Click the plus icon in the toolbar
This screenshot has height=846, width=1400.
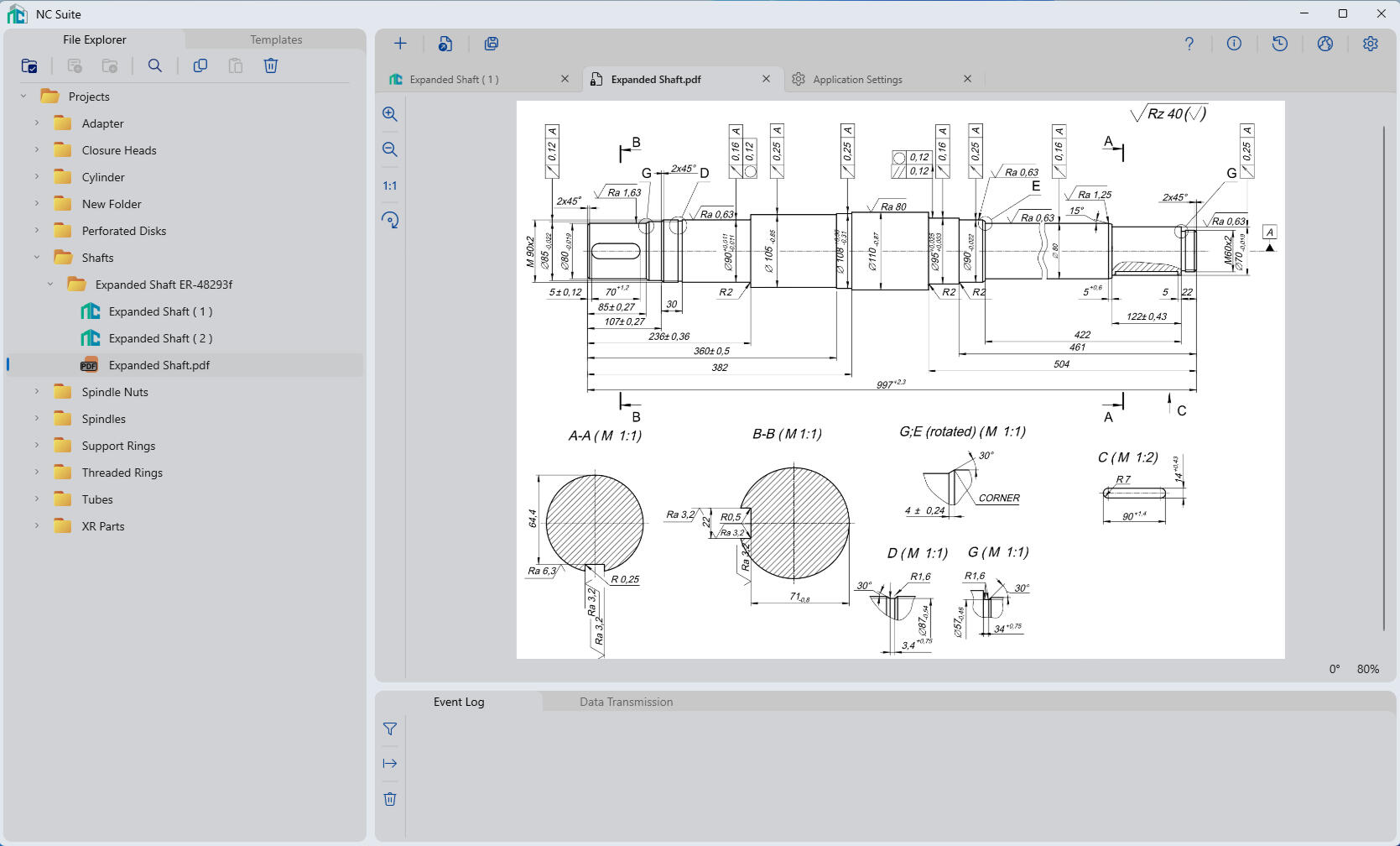pyautogui.click(x=400, y=44)
